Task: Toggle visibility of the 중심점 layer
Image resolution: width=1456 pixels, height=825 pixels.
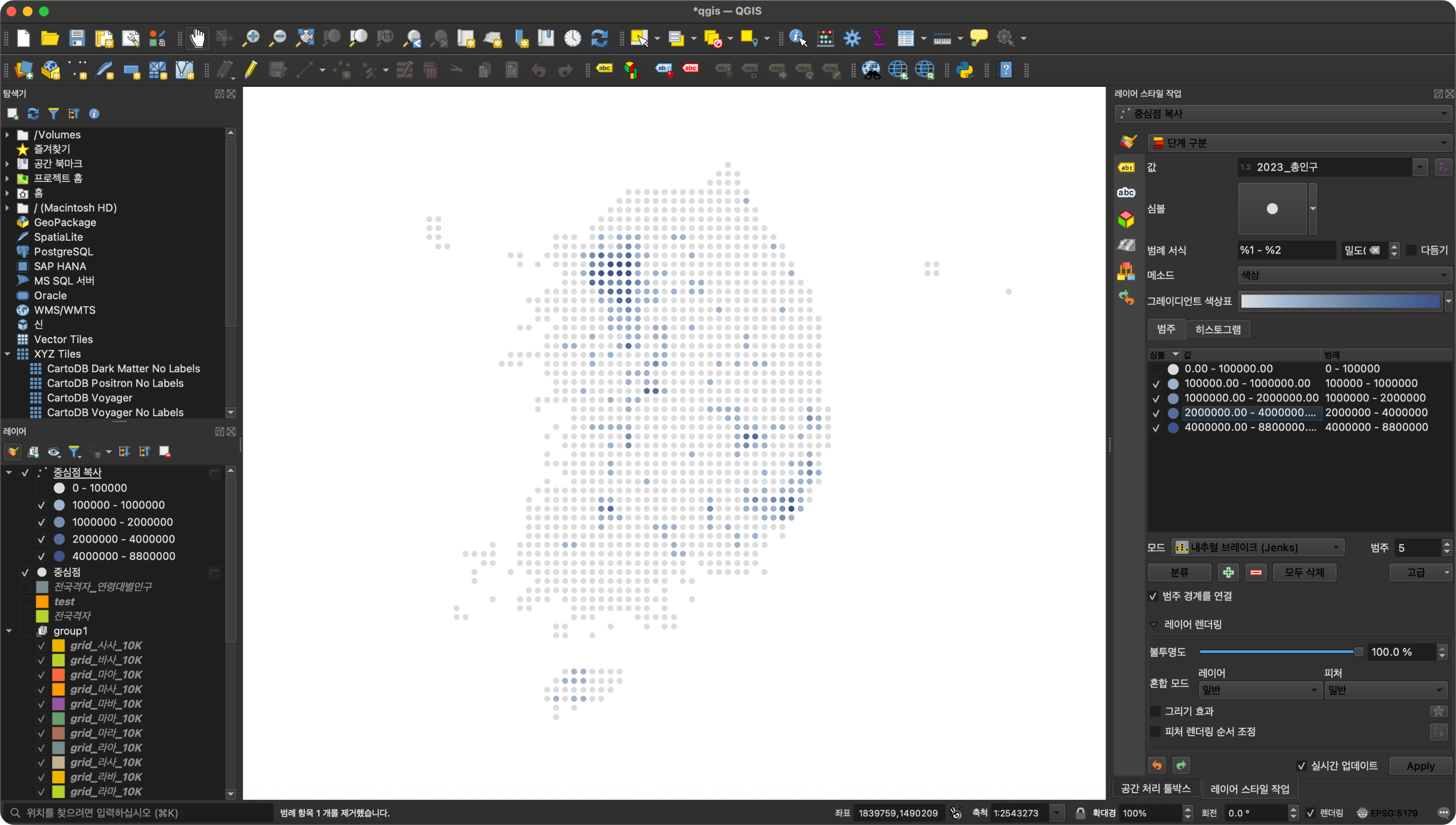Action: point(25,572)
